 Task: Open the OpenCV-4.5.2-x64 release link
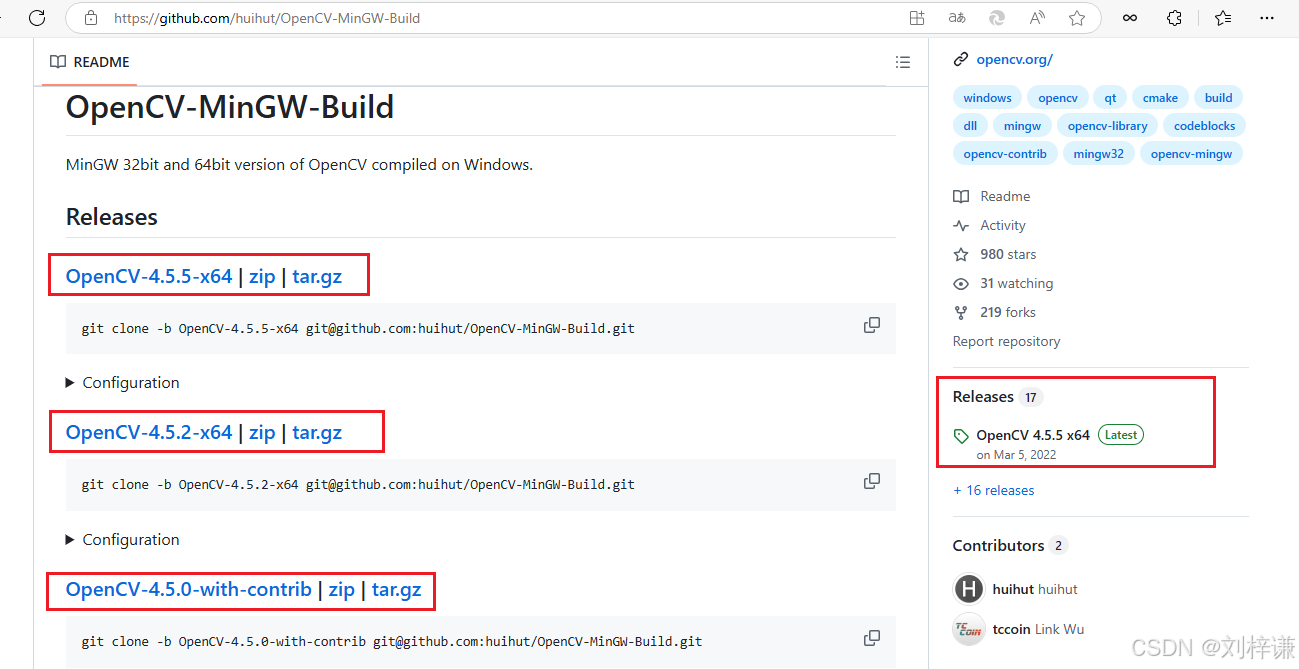coord(149,432)
